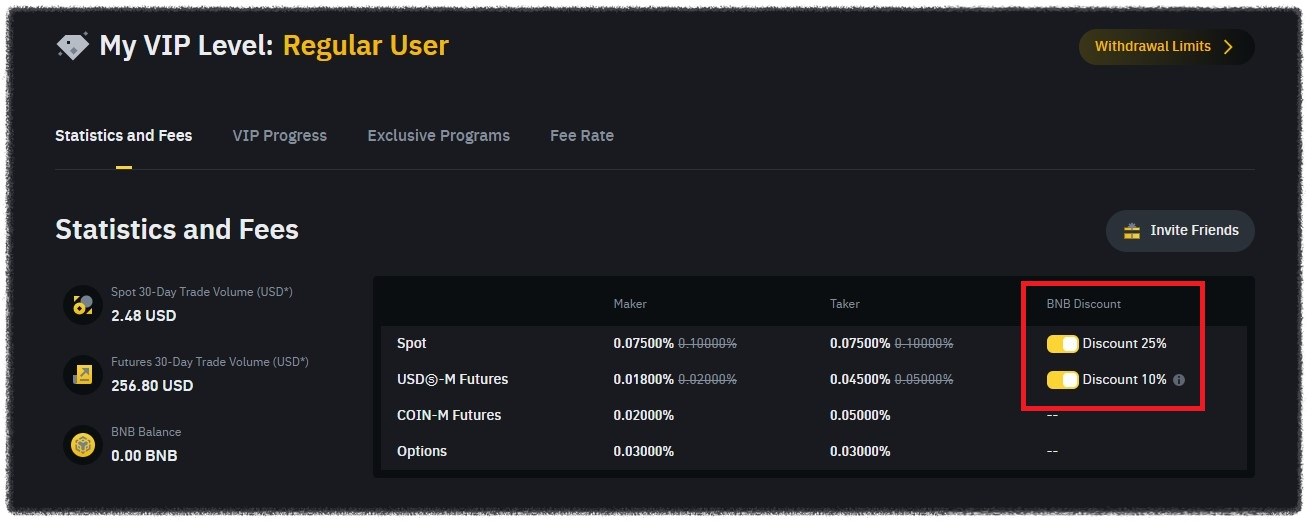Click the Options taker fee 0.03000%
The image size is (1309, 521).
pos(860,451)
